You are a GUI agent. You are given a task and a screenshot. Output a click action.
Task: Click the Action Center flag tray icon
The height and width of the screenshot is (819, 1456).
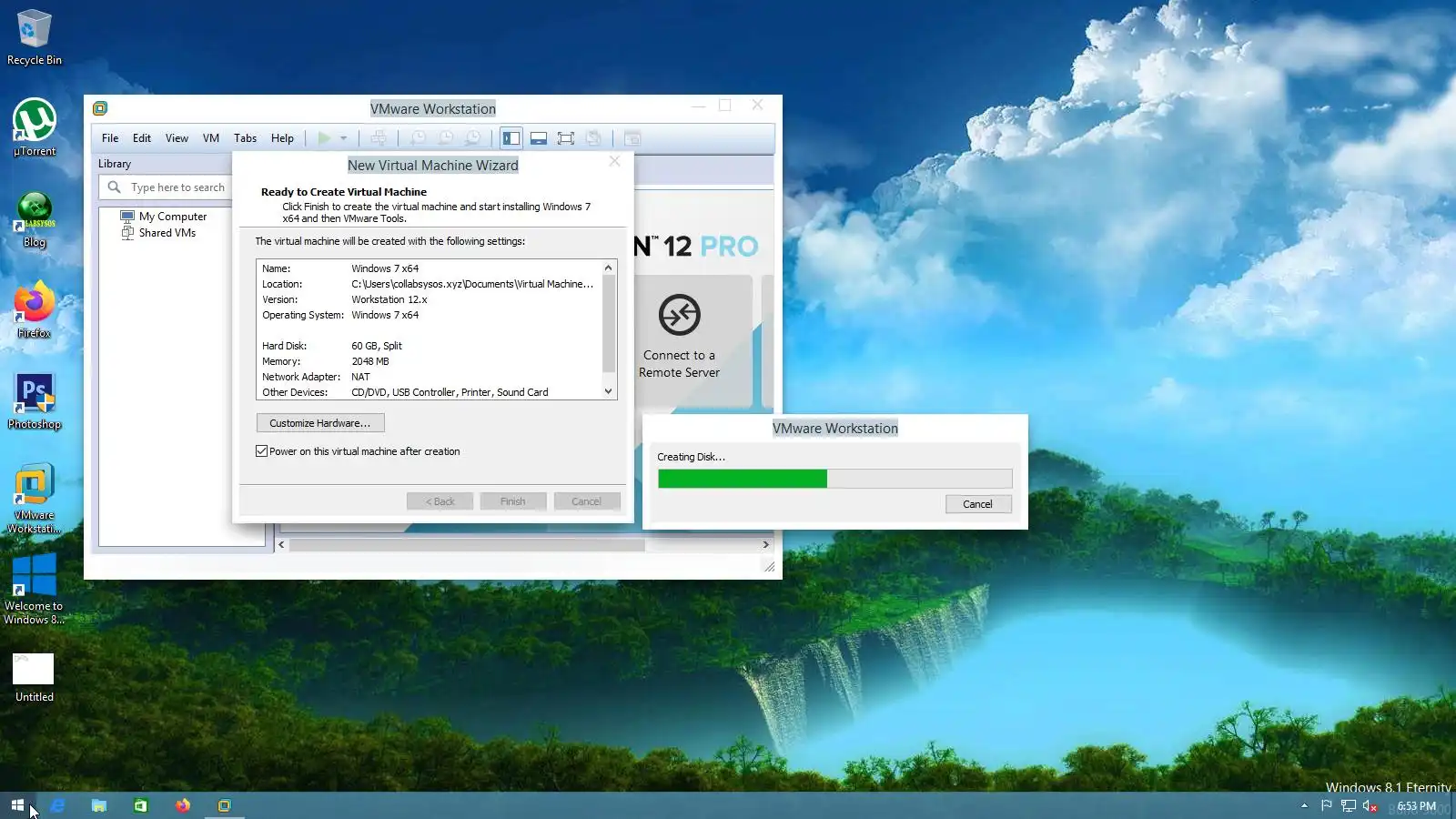point(1326,805)
